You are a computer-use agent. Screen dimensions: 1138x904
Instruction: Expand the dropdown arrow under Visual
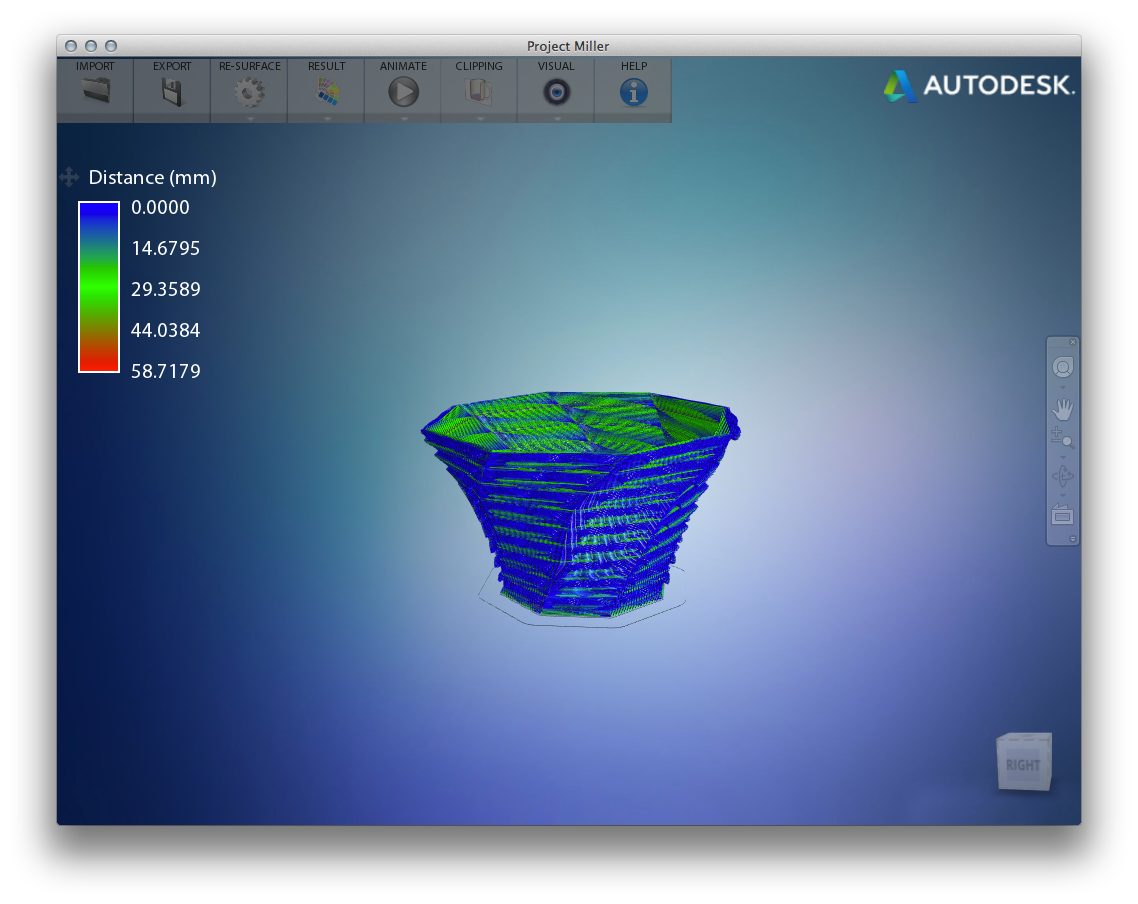(x=556, y=118)
